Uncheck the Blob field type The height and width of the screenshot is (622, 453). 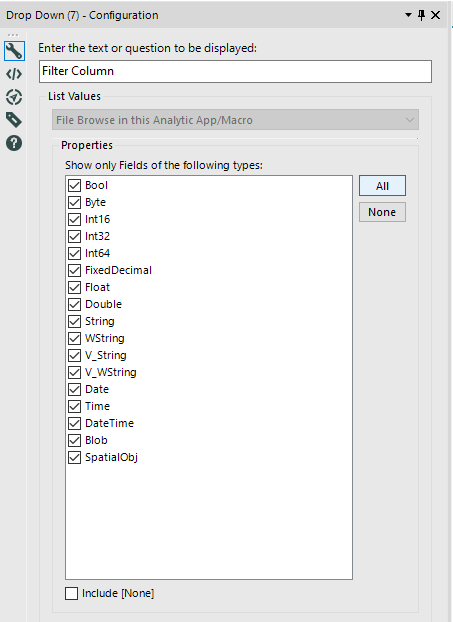point(75,440)
